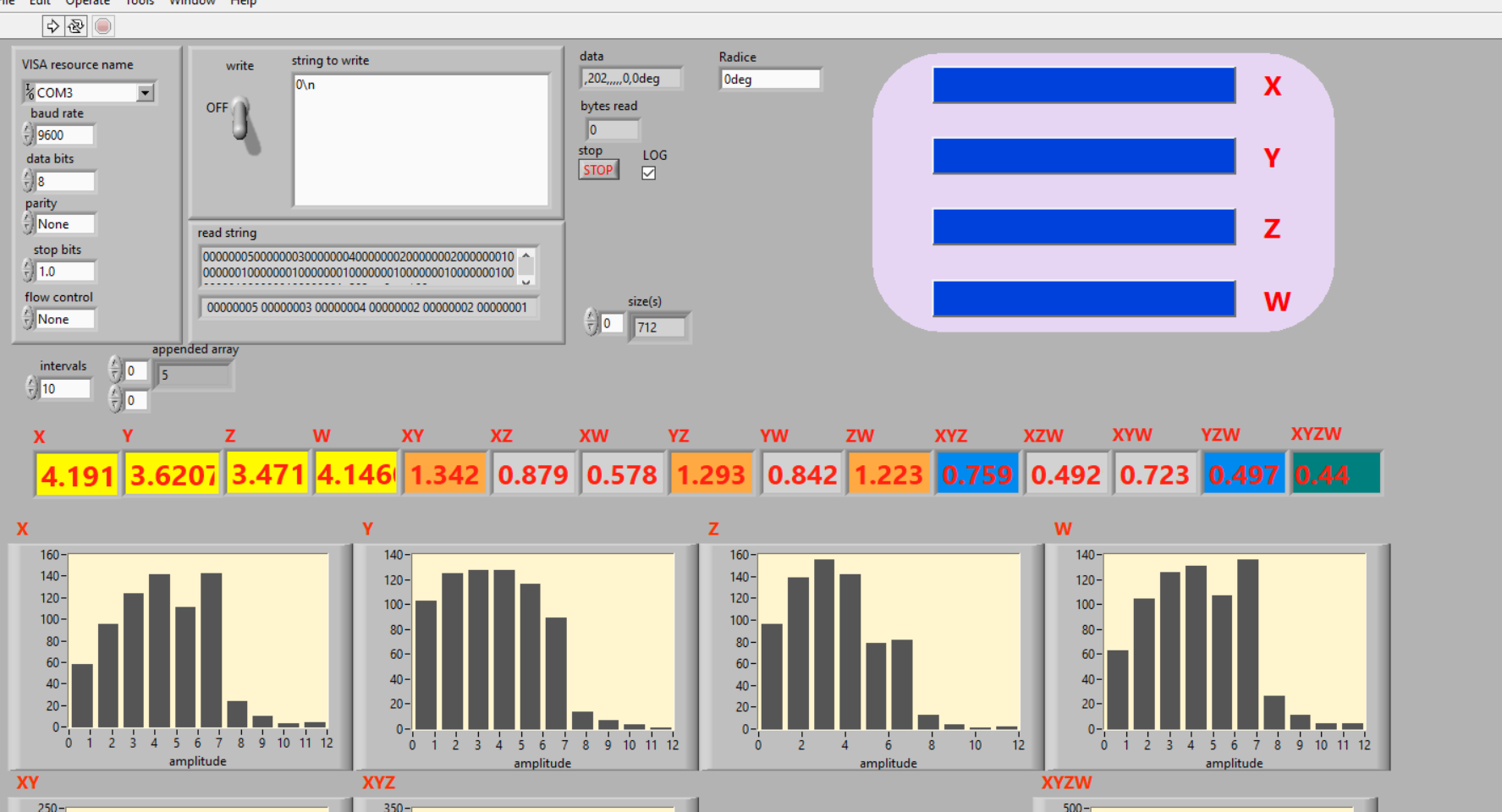Open the Tools menu
1502x812 pixels.
tap(140, 3)
